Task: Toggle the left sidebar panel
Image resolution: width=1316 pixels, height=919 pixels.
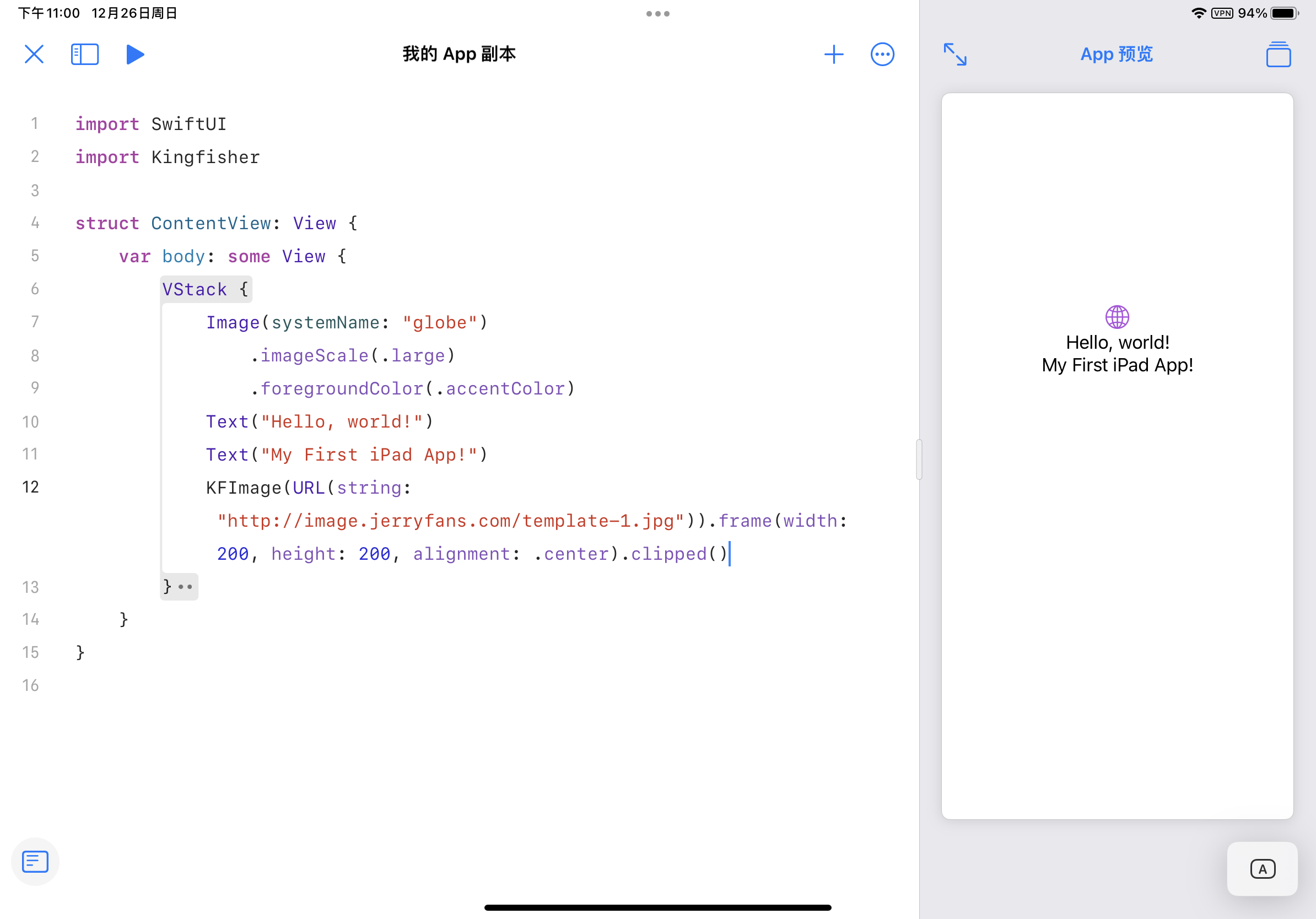Action: point(85,55)
